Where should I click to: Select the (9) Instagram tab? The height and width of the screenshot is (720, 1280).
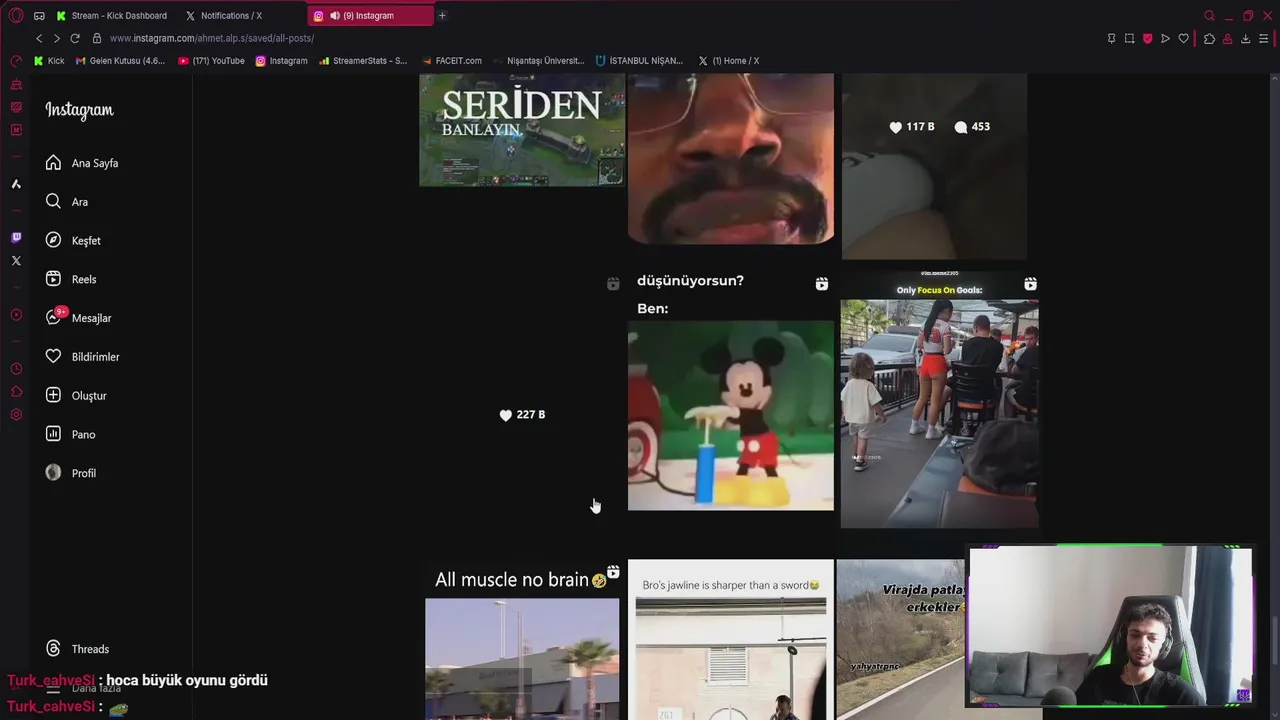(x=369, y=16)
